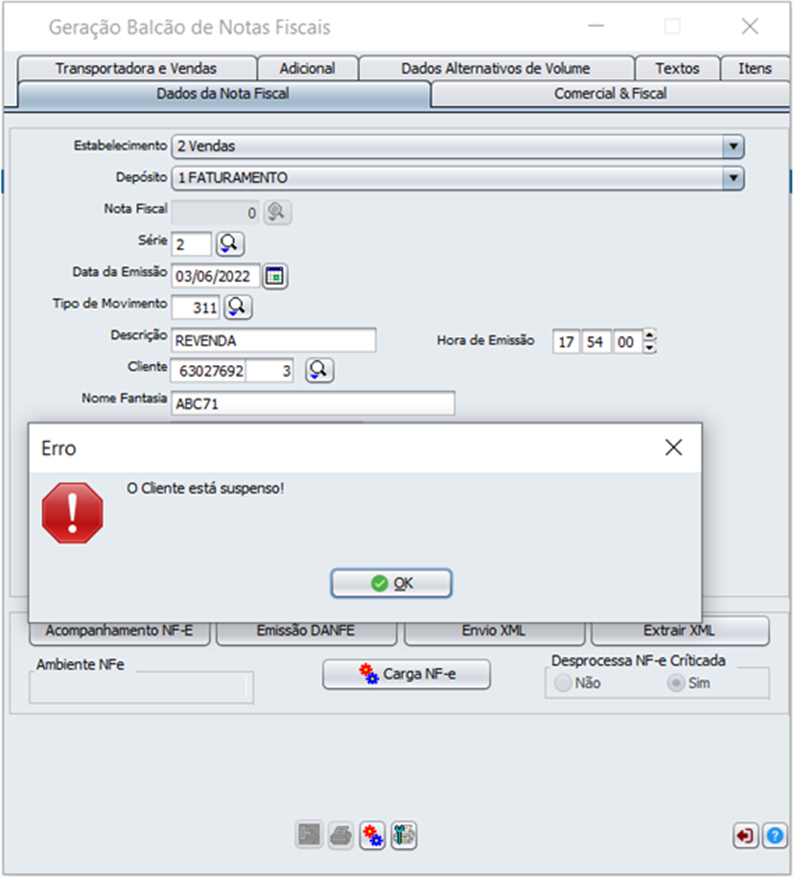Expand the Estabelecimento dropdown
Viewport: 795px width, 879px height.
point(733,146)
